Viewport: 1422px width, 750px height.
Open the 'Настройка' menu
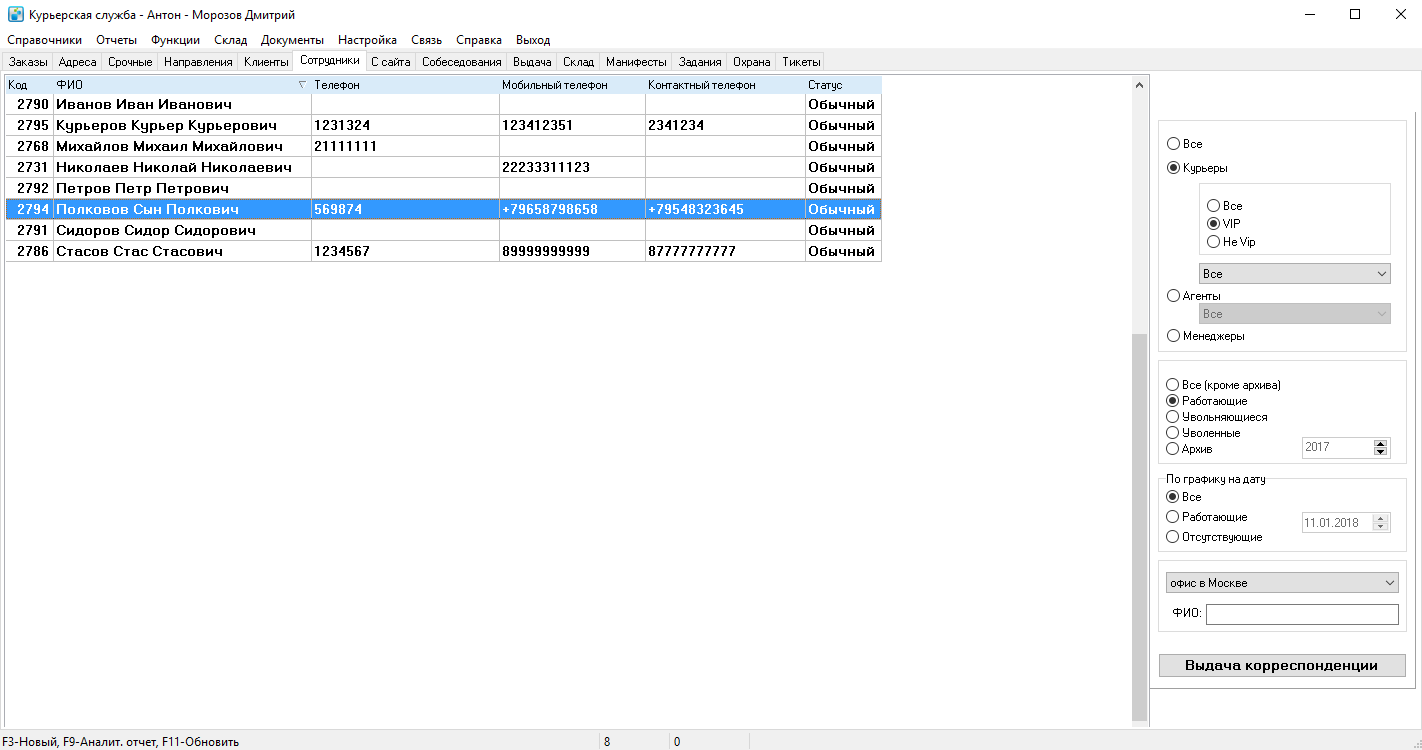[x=367, y=40]
